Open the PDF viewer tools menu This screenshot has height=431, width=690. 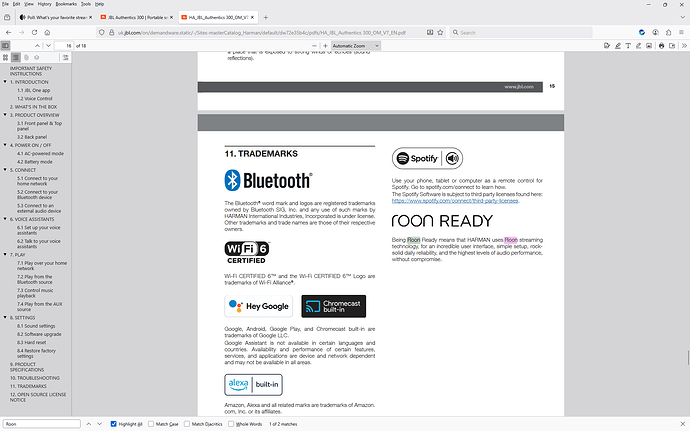click(x=684, y=45)
